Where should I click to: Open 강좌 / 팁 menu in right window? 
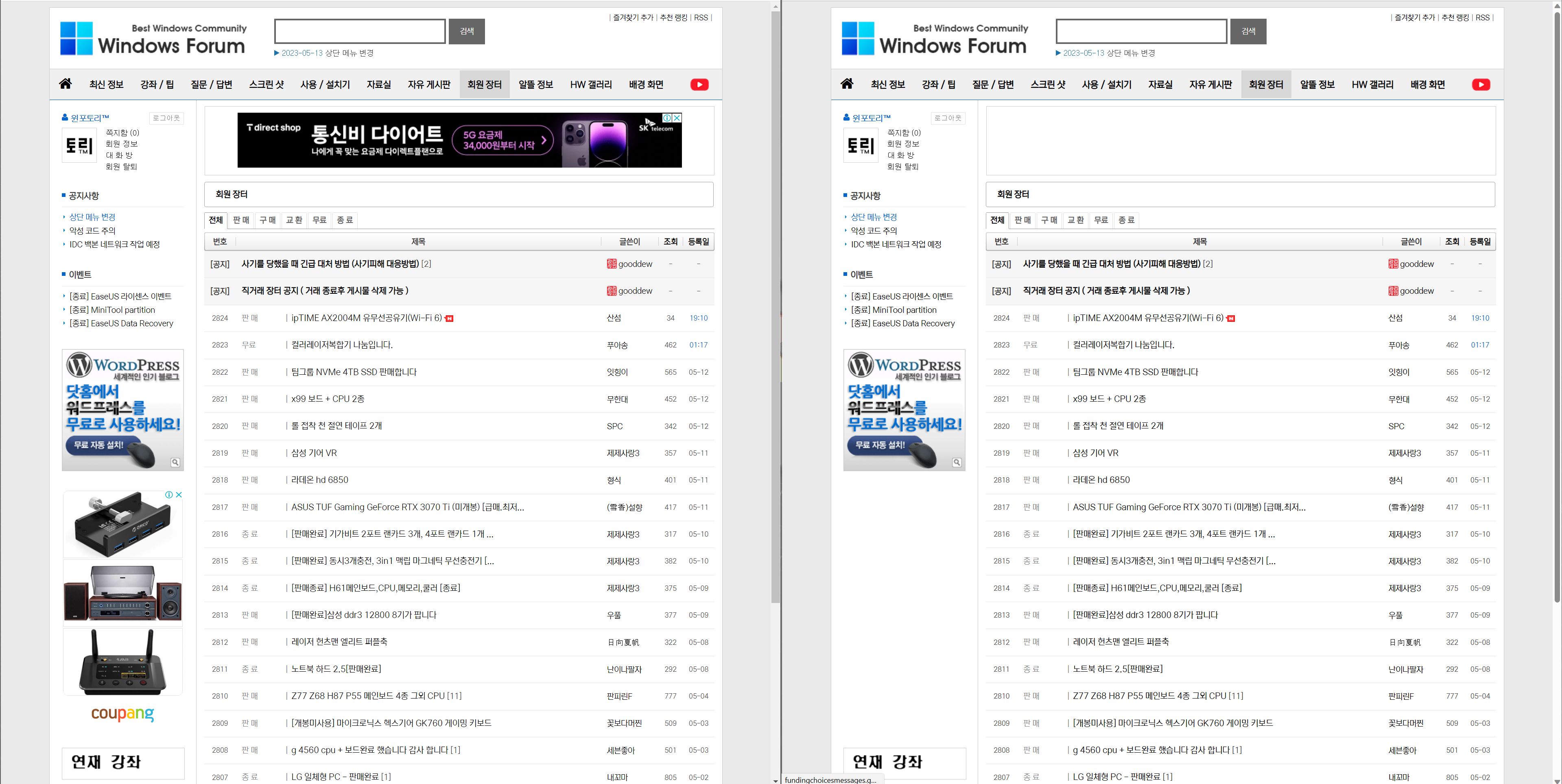[x=939, y=84]
